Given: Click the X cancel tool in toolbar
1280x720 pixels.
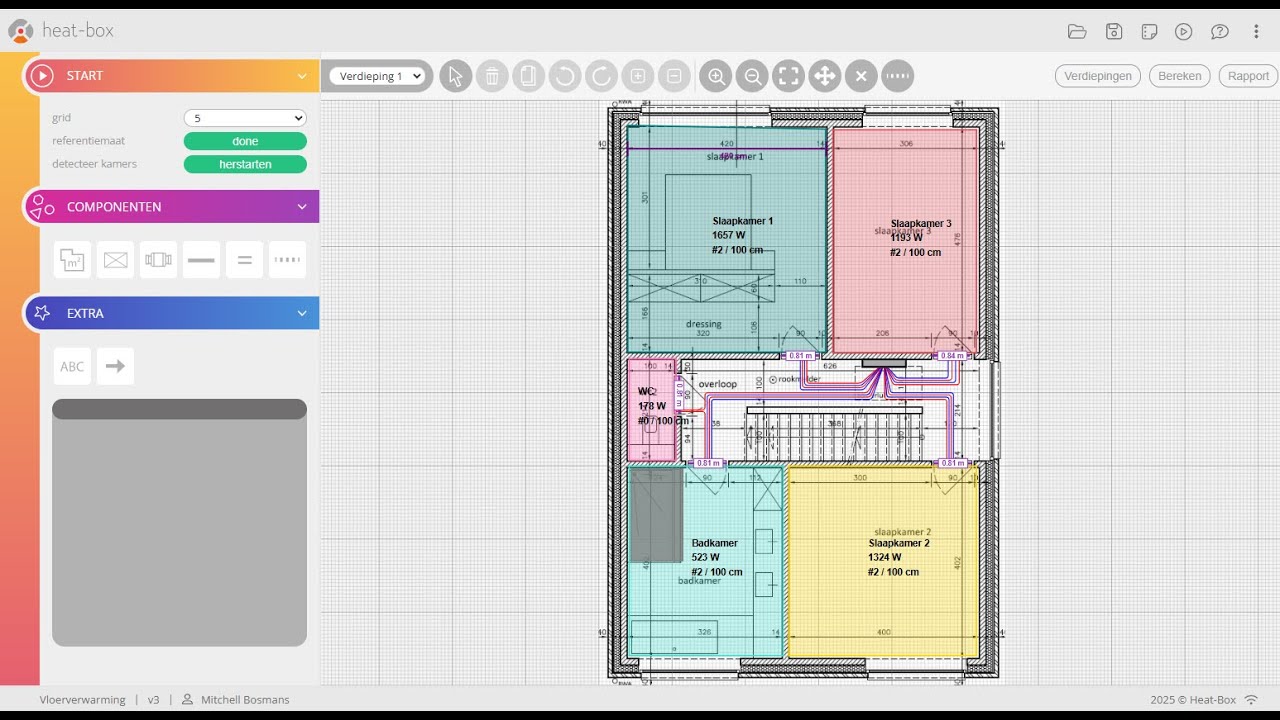Looking at the screenshot, I should 861,76.
